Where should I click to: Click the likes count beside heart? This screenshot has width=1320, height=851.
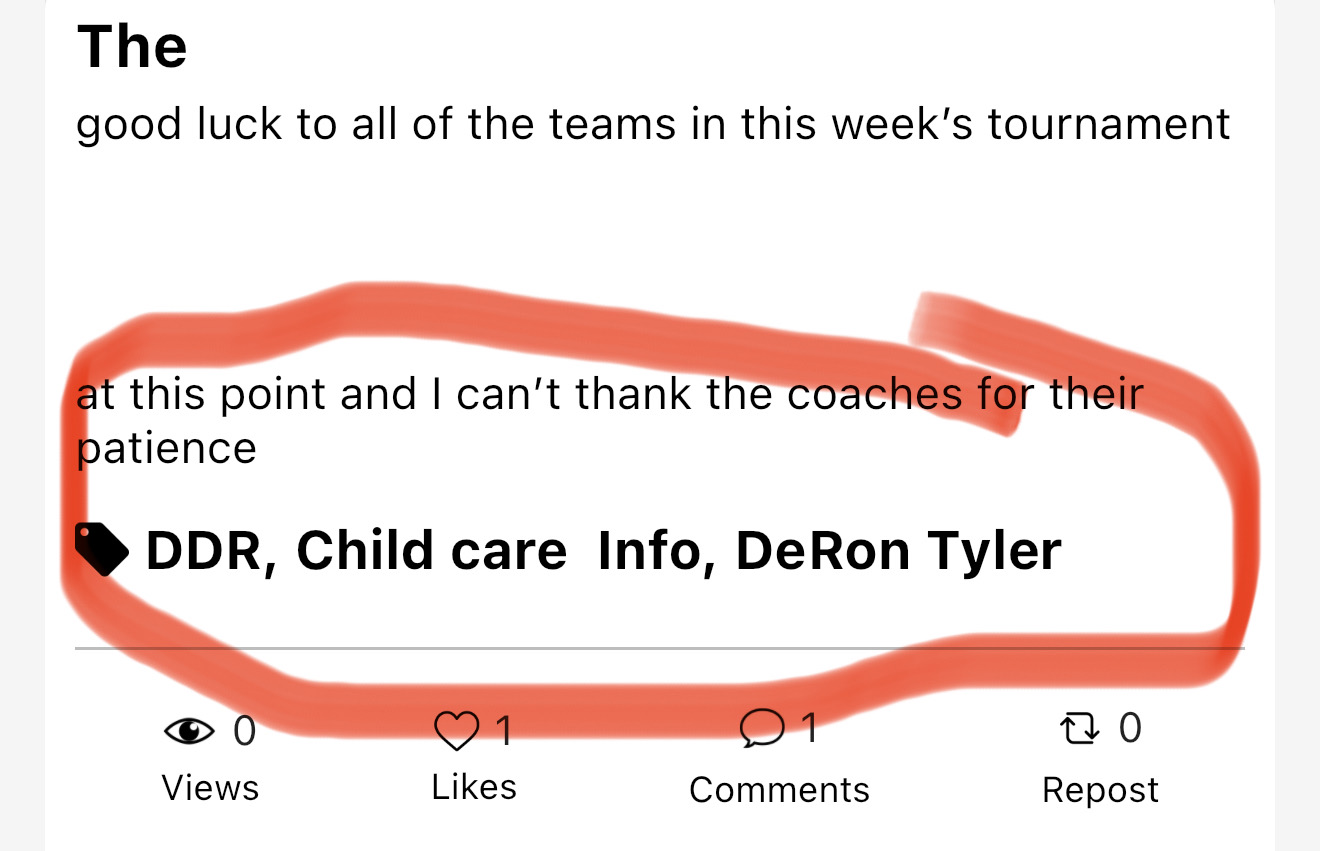coord(505,732)
